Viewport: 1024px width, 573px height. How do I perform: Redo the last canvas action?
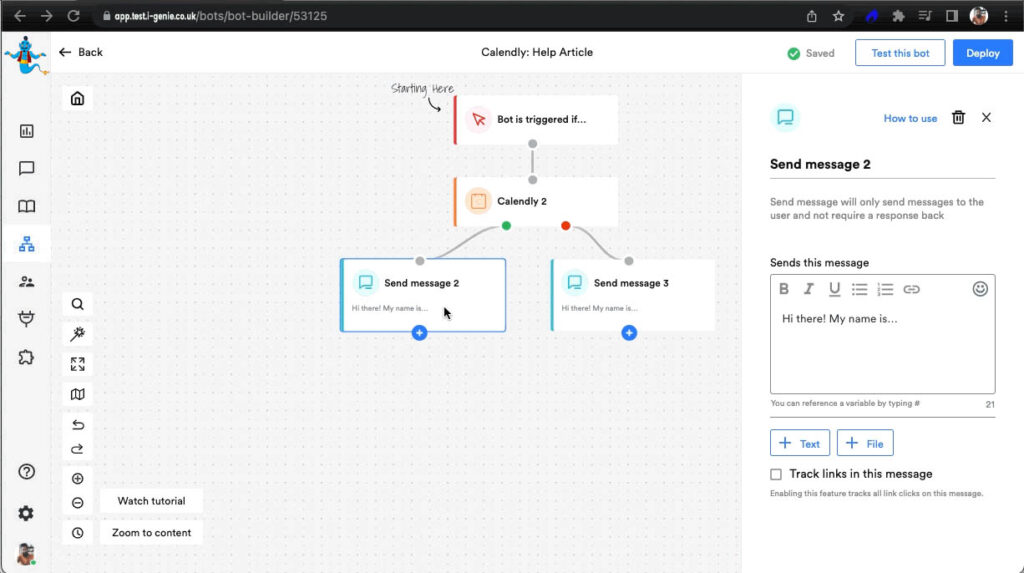click(x=77, y=449)
